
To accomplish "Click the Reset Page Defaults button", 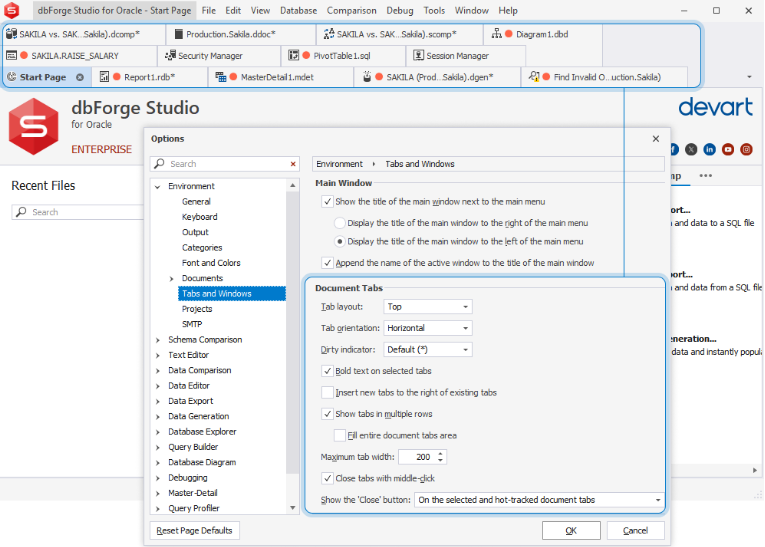I will tap(195, 530).
